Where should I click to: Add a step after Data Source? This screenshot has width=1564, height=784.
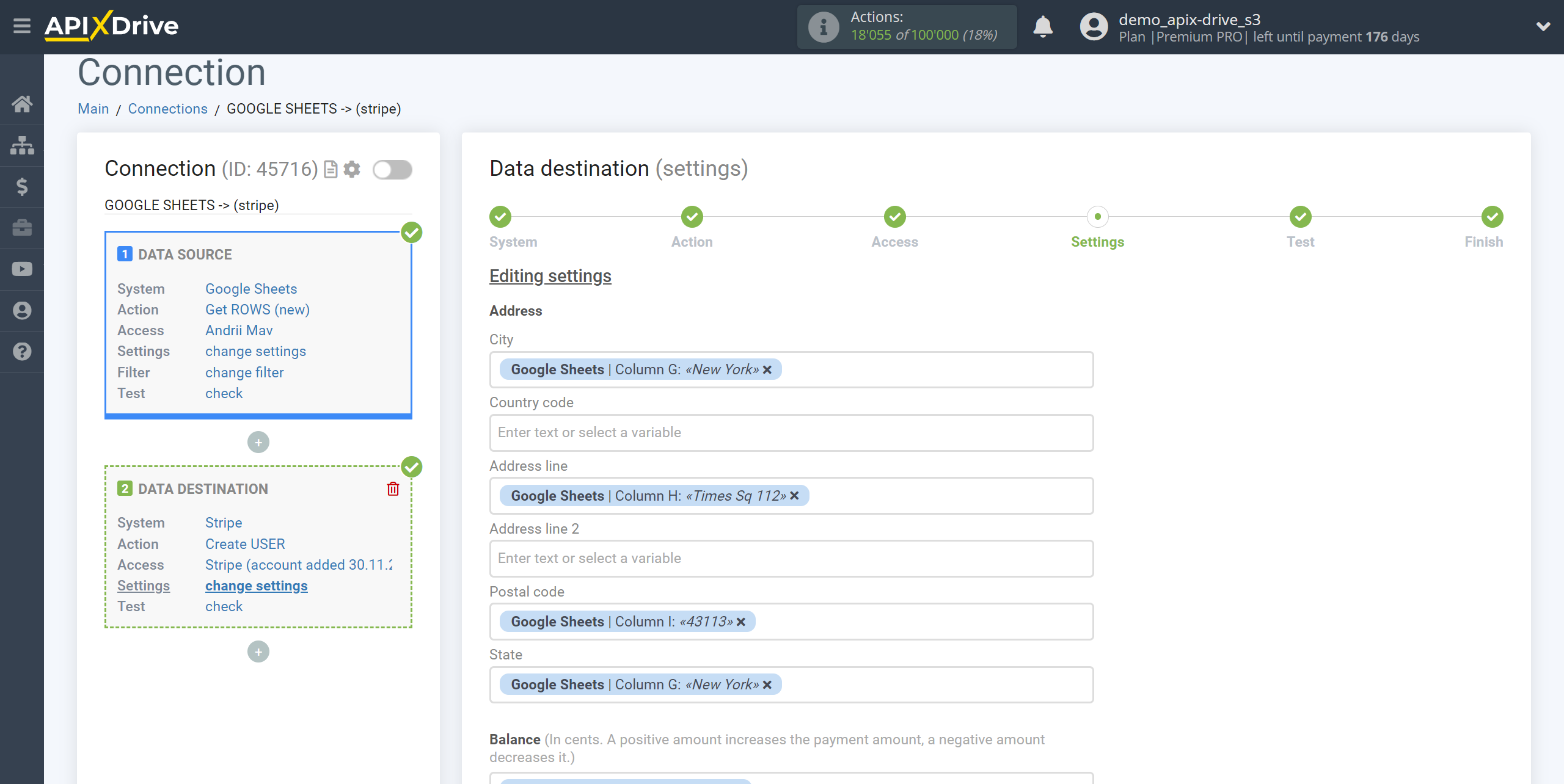258,442
